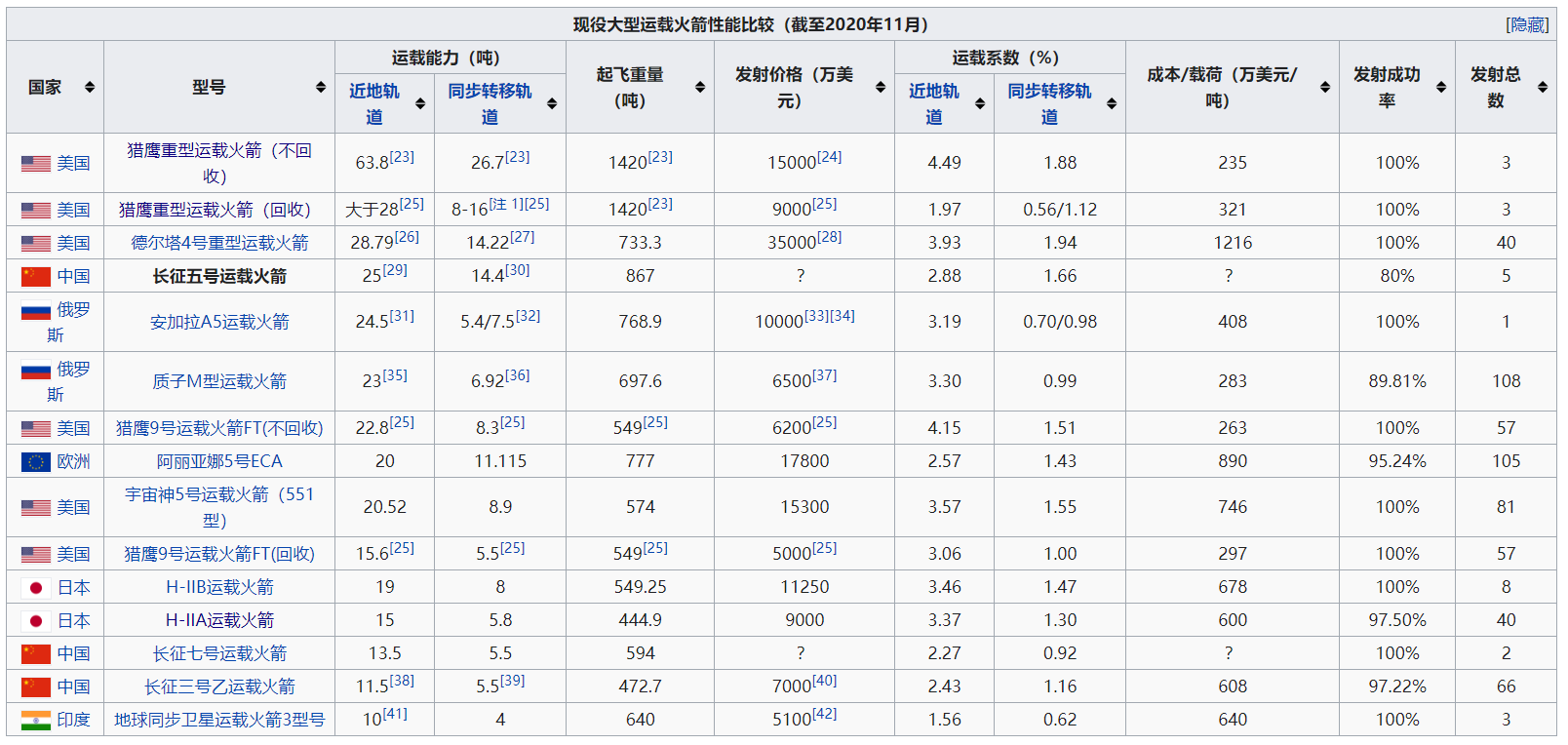The width and height of the screenshot is (1568, 745).
Task: Open 长征三号乙运载火箭 link
Action: point(219,686)
